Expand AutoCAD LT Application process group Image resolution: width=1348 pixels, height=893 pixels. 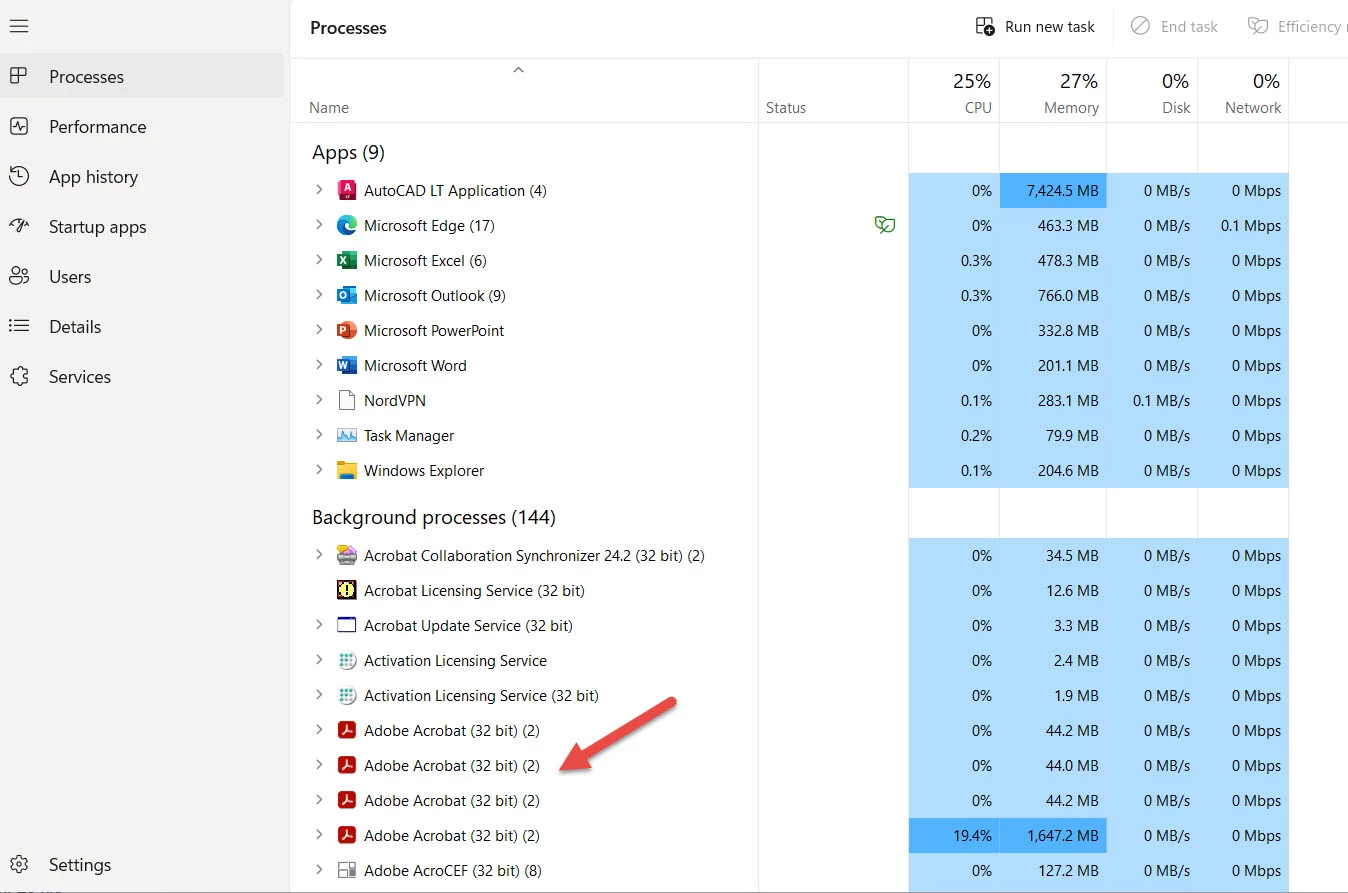319,189
